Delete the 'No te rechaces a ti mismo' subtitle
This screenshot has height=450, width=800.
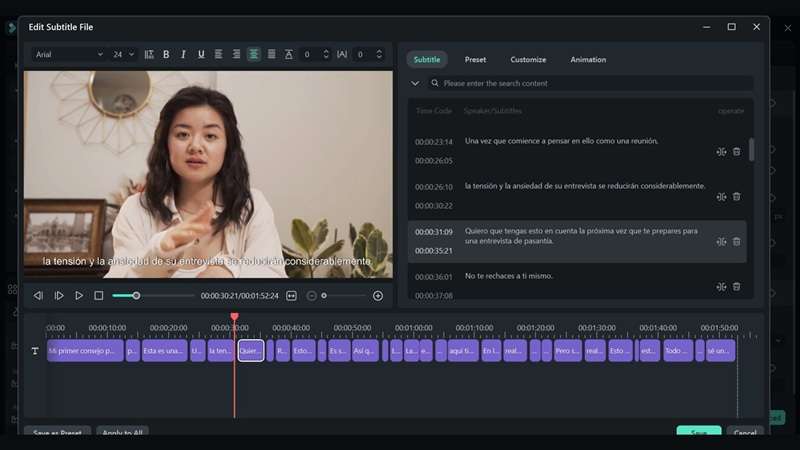(x=737, y=287)
